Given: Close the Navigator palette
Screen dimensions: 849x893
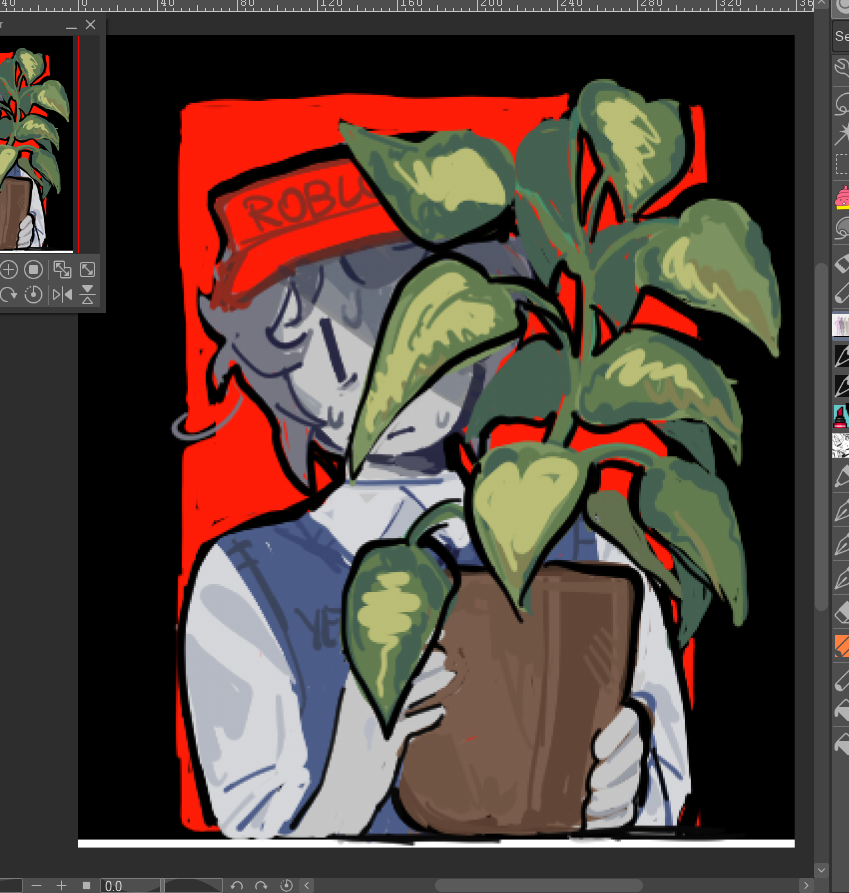Looking at the screenshot, I should click(91, 25).
